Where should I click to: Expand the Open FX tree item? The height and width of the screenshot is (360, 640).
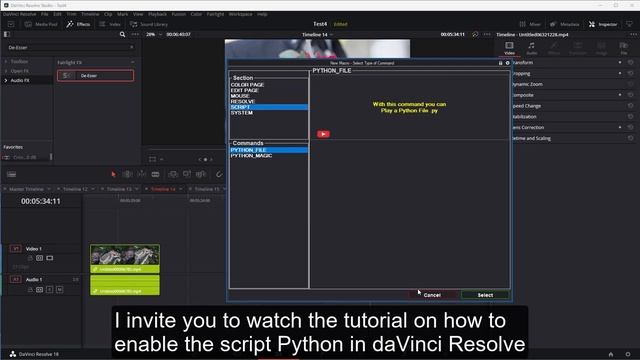(6, 71)
